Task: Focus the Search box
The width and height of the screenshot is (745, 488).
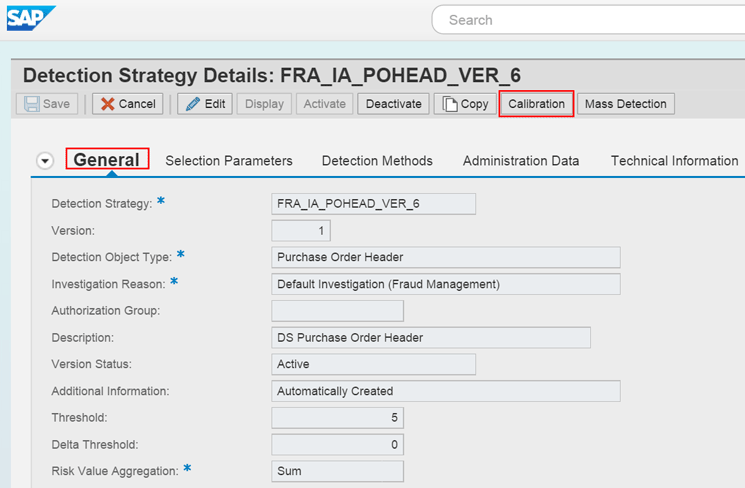Action: point(588,20)
